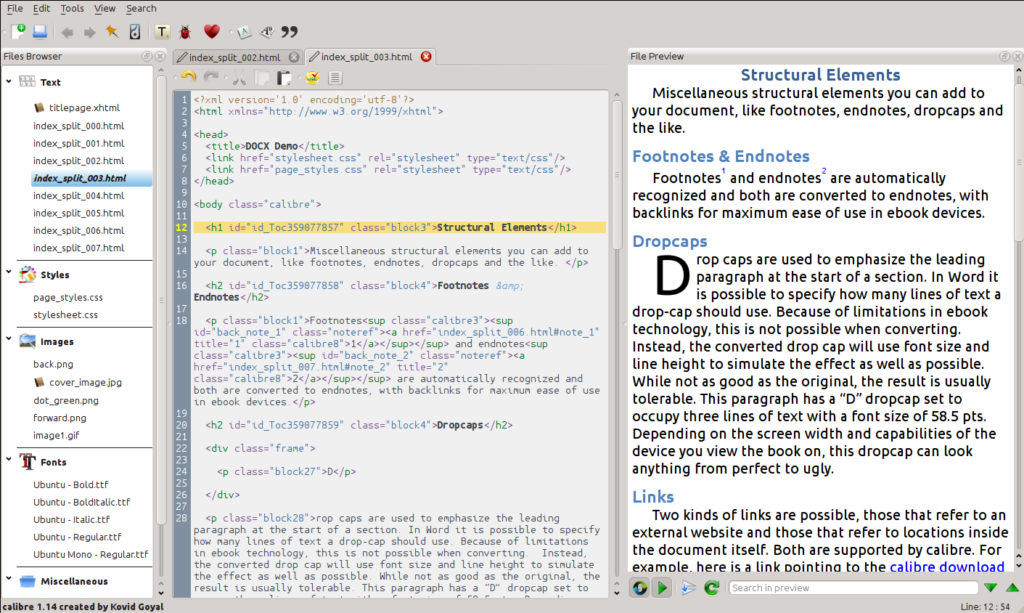Click the smart quotes icon
This screenshot has height=613, width=1024.
pyautogui.click(x=290, y=32)
